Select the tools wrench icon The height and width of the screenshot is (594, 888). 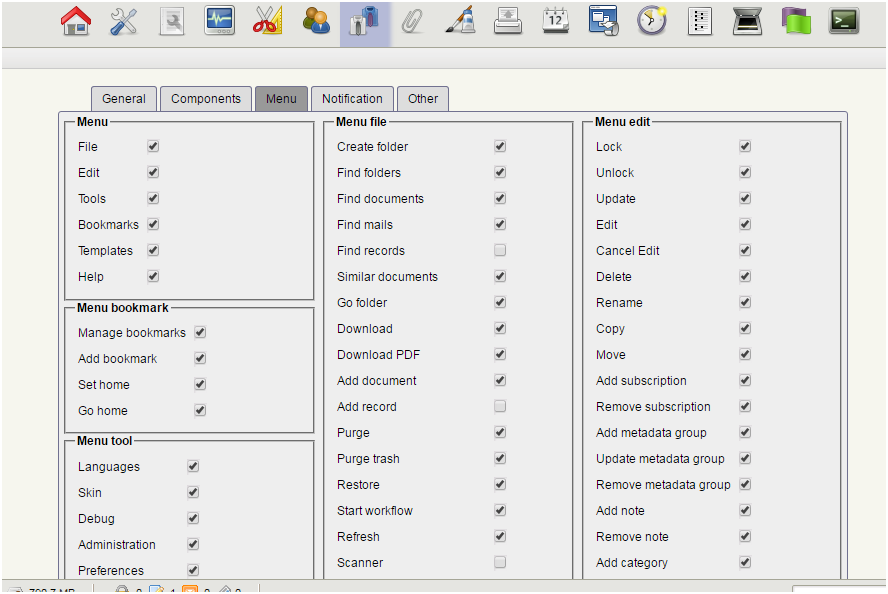point(124,21)
